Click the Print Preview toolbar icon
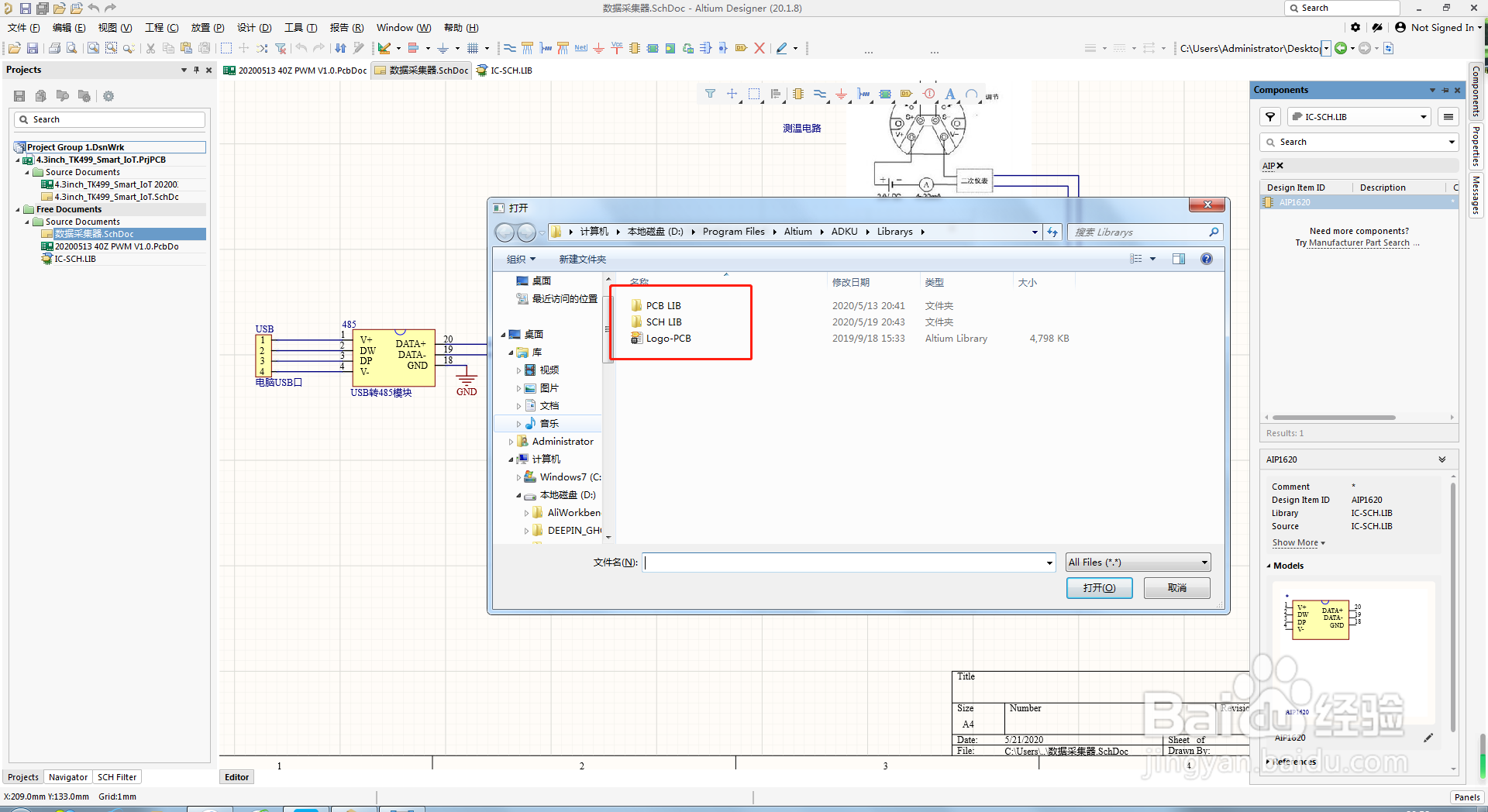1488x812 pixels. (72, 48)
